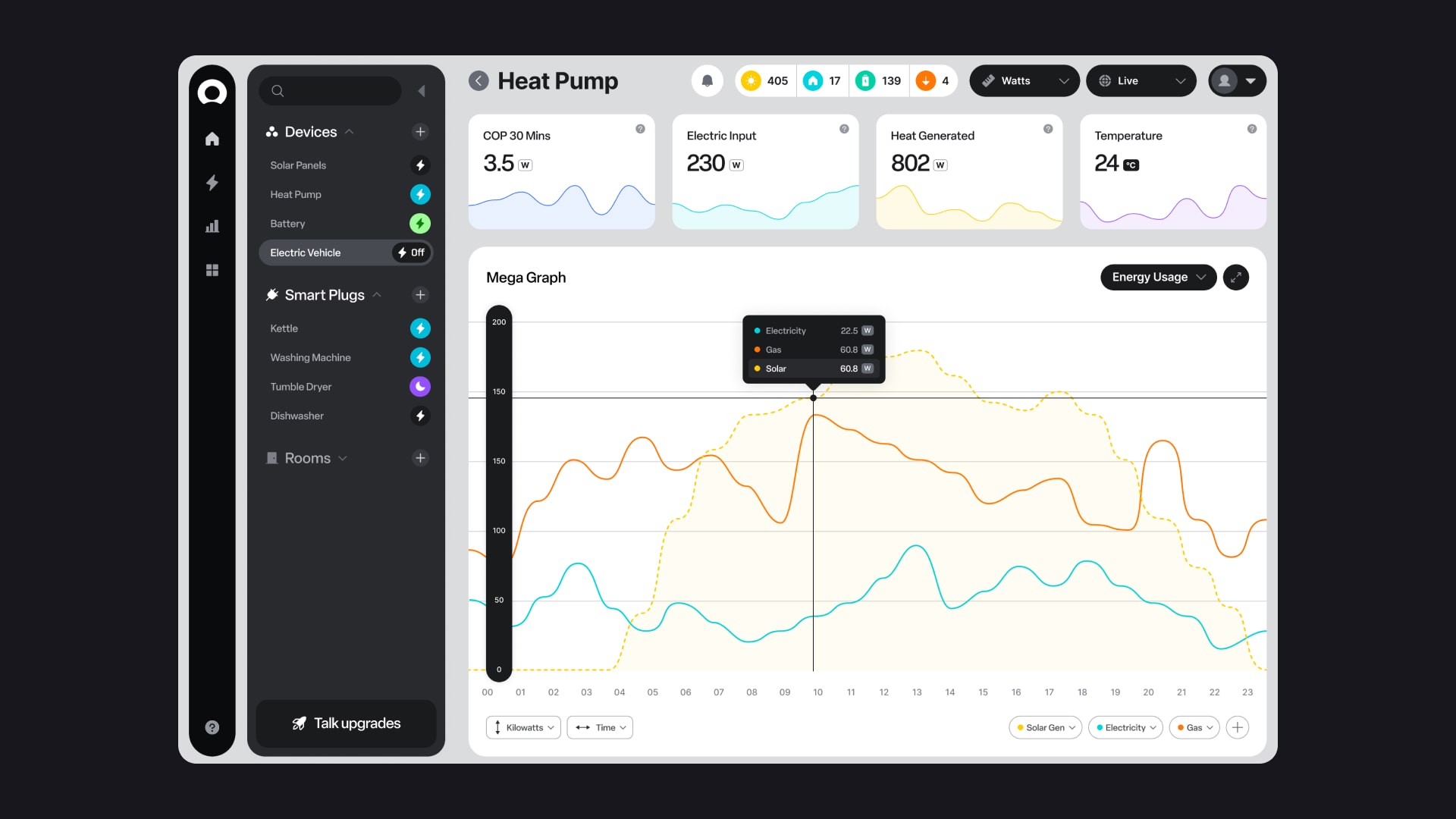The width and height of the screenshot is (1456, 819).
Task: Expand Mega Graph to fullscreen
Action: [1235, 278]
